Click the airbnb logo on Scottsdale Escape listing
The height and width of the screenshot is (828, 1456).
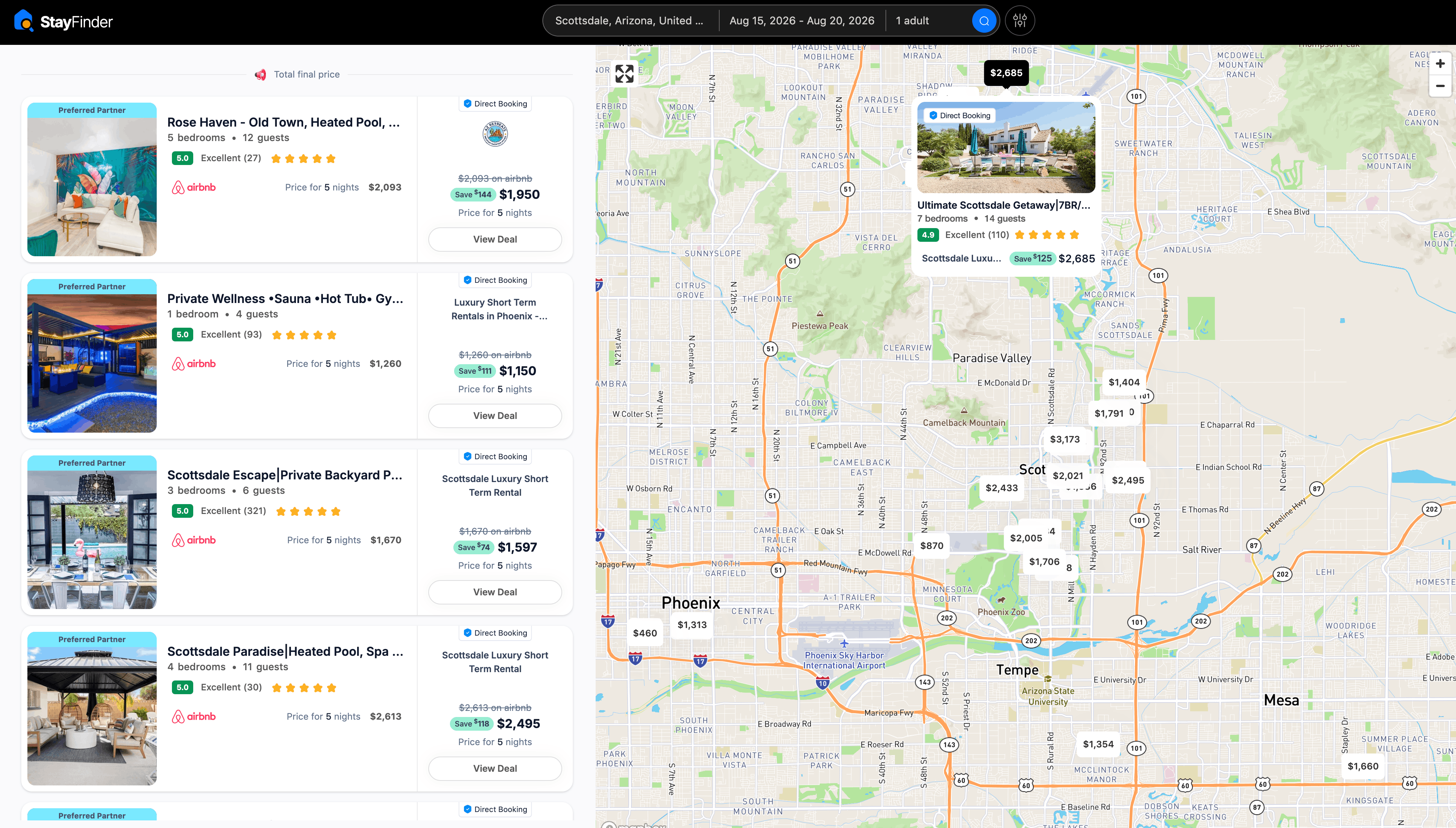[x=194, y=540]
